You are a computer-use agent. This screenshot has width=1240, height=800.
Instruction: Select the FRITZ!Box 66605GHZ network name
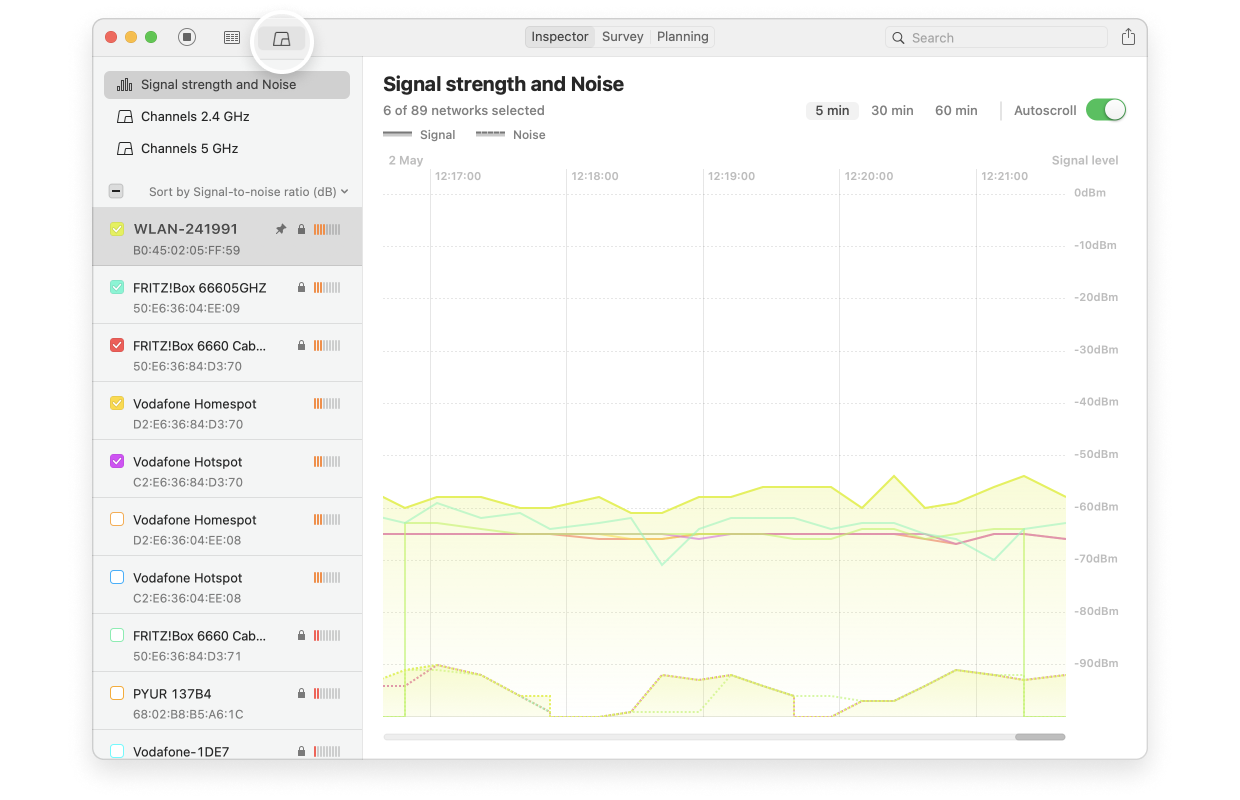pos(200,288)
